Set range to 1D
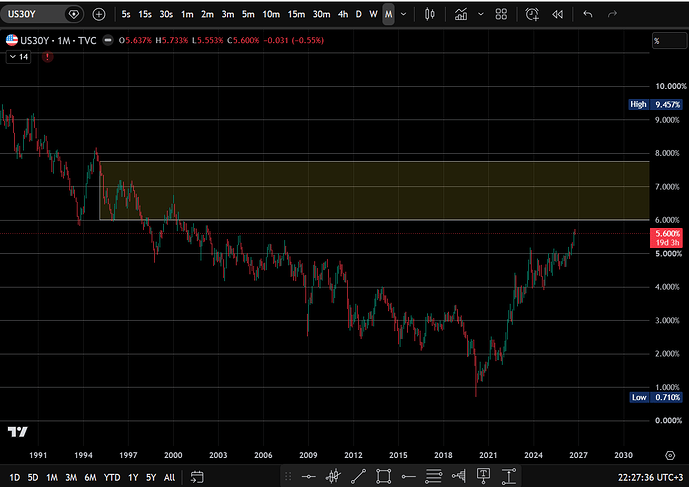The height and width of the screenshot is (487, 689). pos(15,477)
